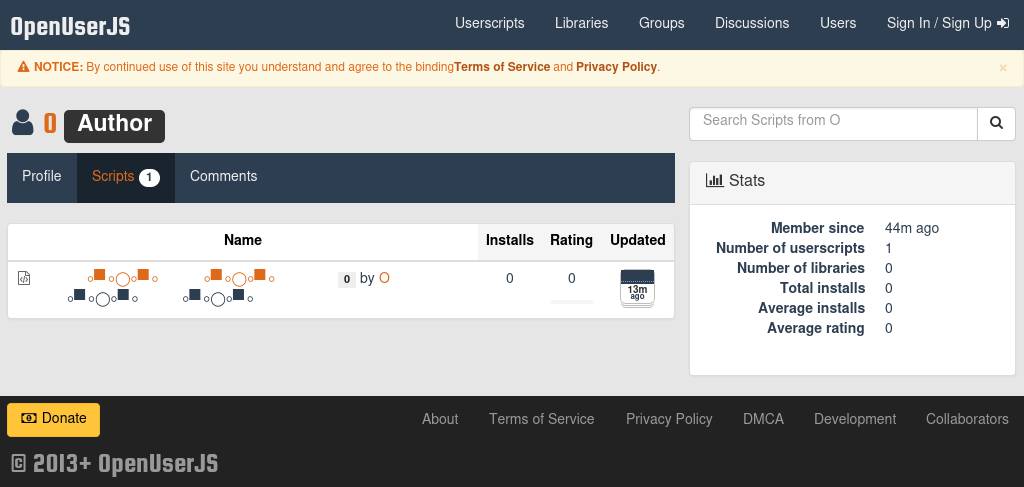This screenshot has width=1024, height=487.
Task: Click the OpenUserJS logo
Action: (x=70, y=26)
